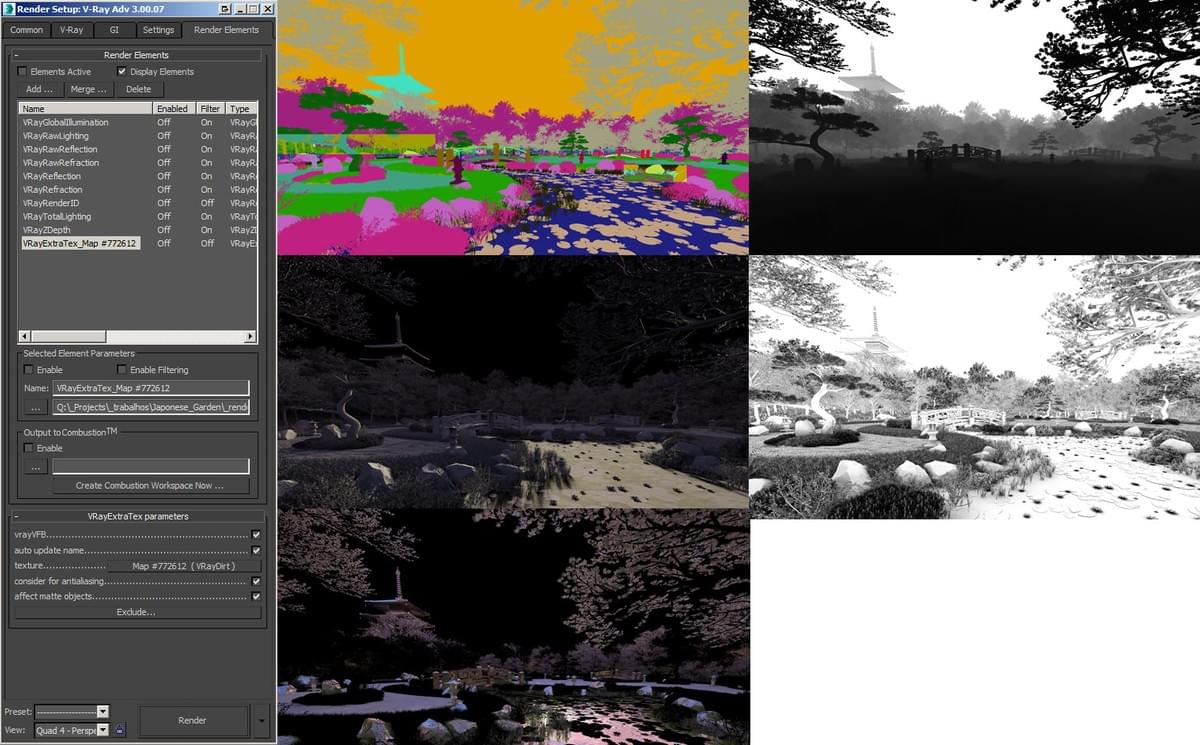This screenshot has height=745, width=1200.
Task: Open the GI tab
Action: [112, 30]
